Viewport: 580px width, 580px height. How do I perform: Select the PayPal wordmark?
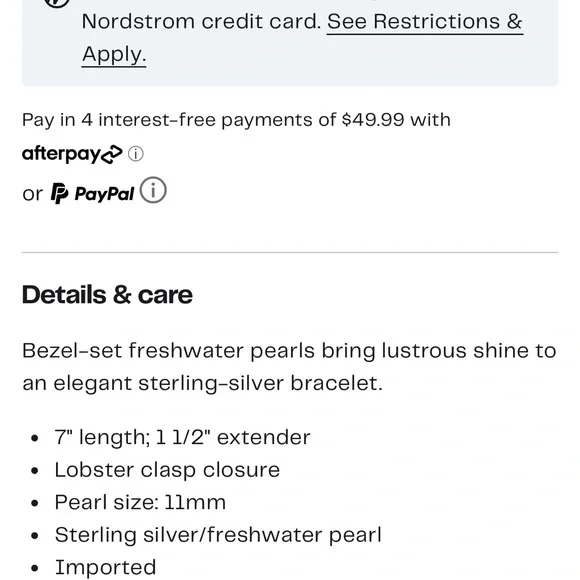104,194
